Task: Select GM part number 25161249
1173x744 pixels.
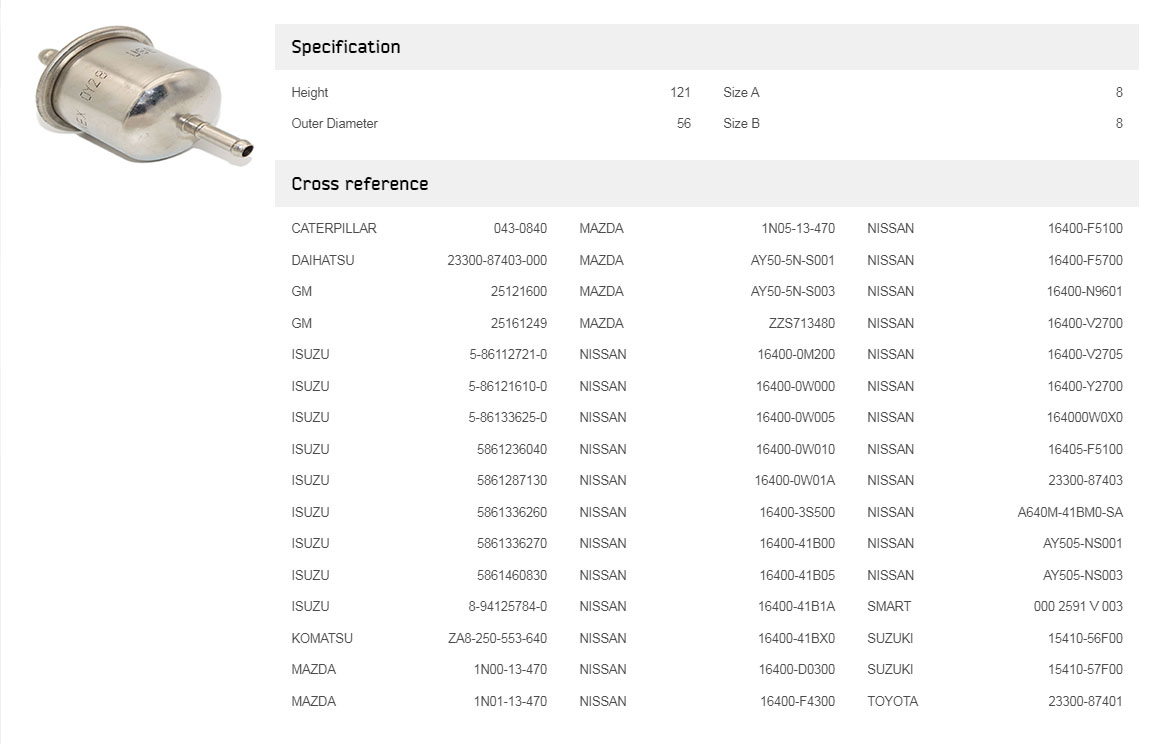Action: (x=518, y=324)
